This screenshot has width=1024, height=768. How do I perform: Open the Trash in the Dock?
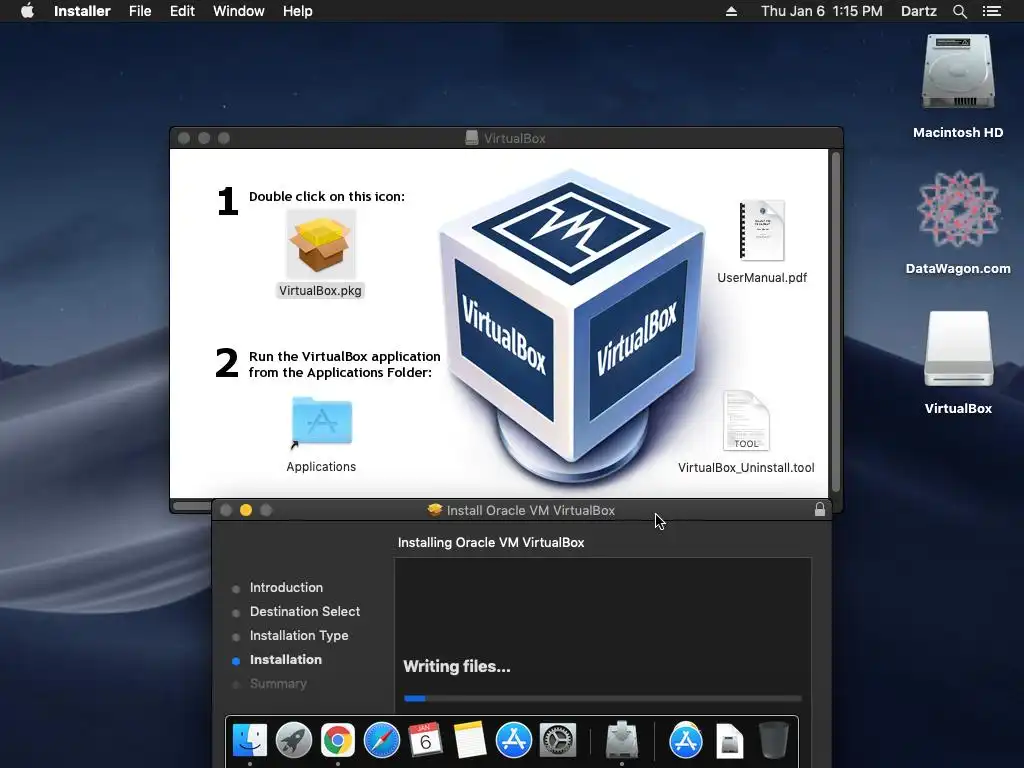[x=774, y=740]
